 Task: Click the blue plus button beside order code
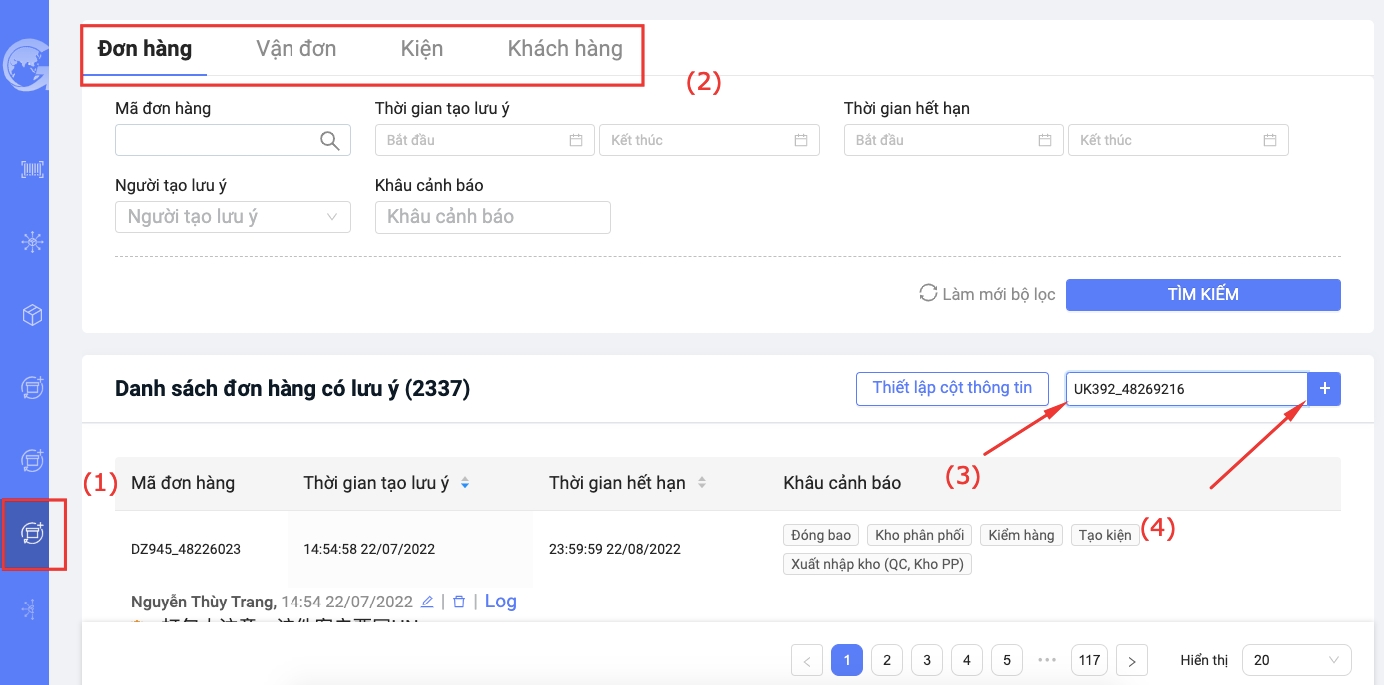coord(1324,389)
